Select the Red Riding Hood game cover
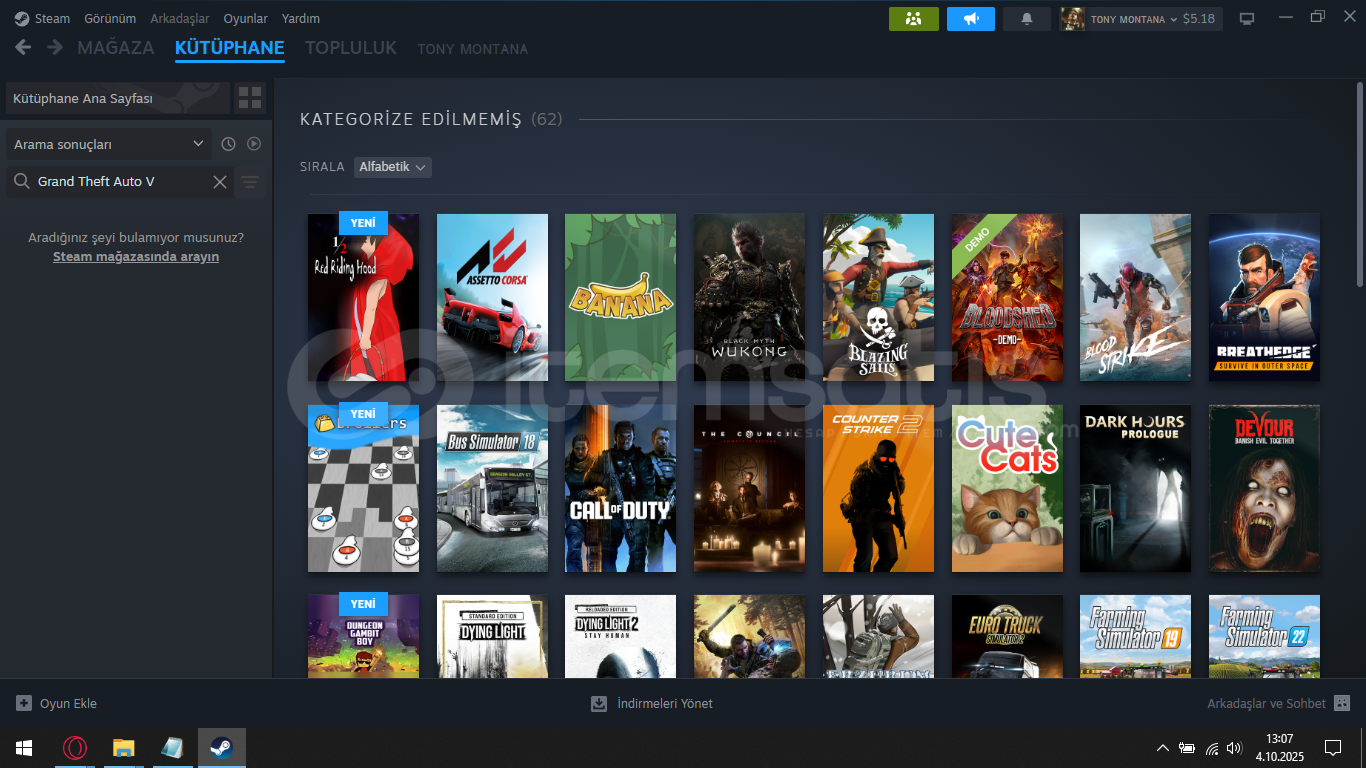Viewport: 1366px width, 768px height. (363, 297)
